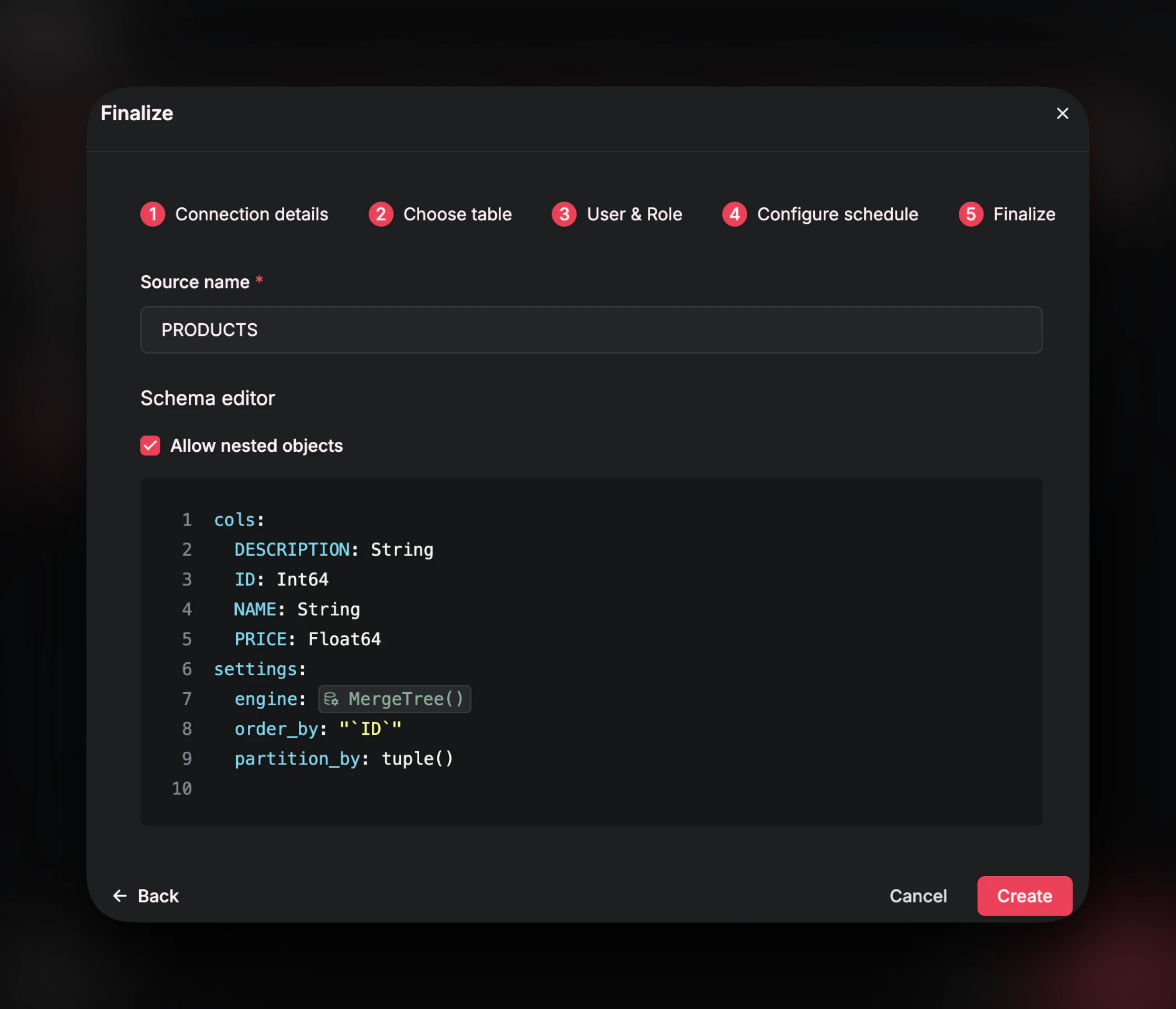The image size is (1176, 1009).
Task: Click the Back arrow icon
Action: tap(120, 896)
